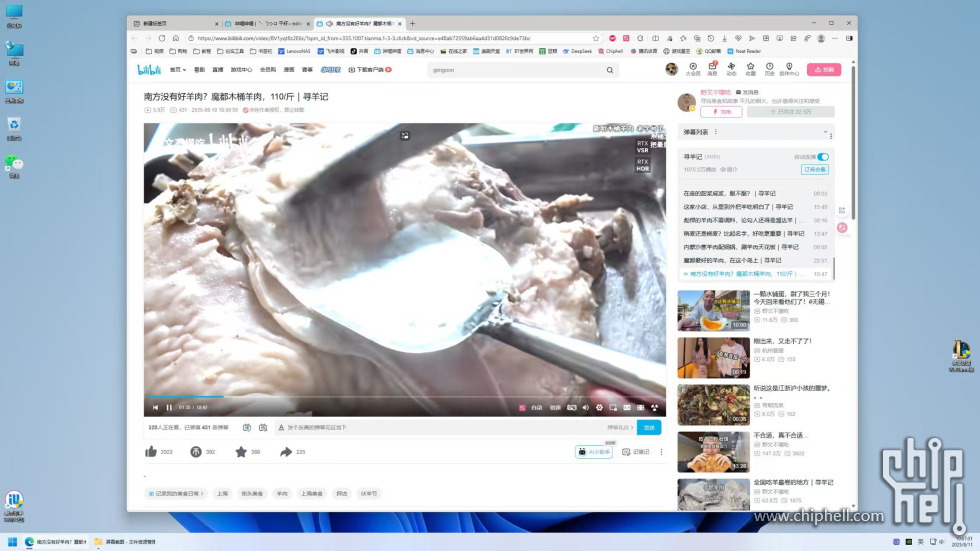This screenshot has height=551, width=980.
Task: Click the pink 投稿 upload button
Action: (x=824, y=69)
